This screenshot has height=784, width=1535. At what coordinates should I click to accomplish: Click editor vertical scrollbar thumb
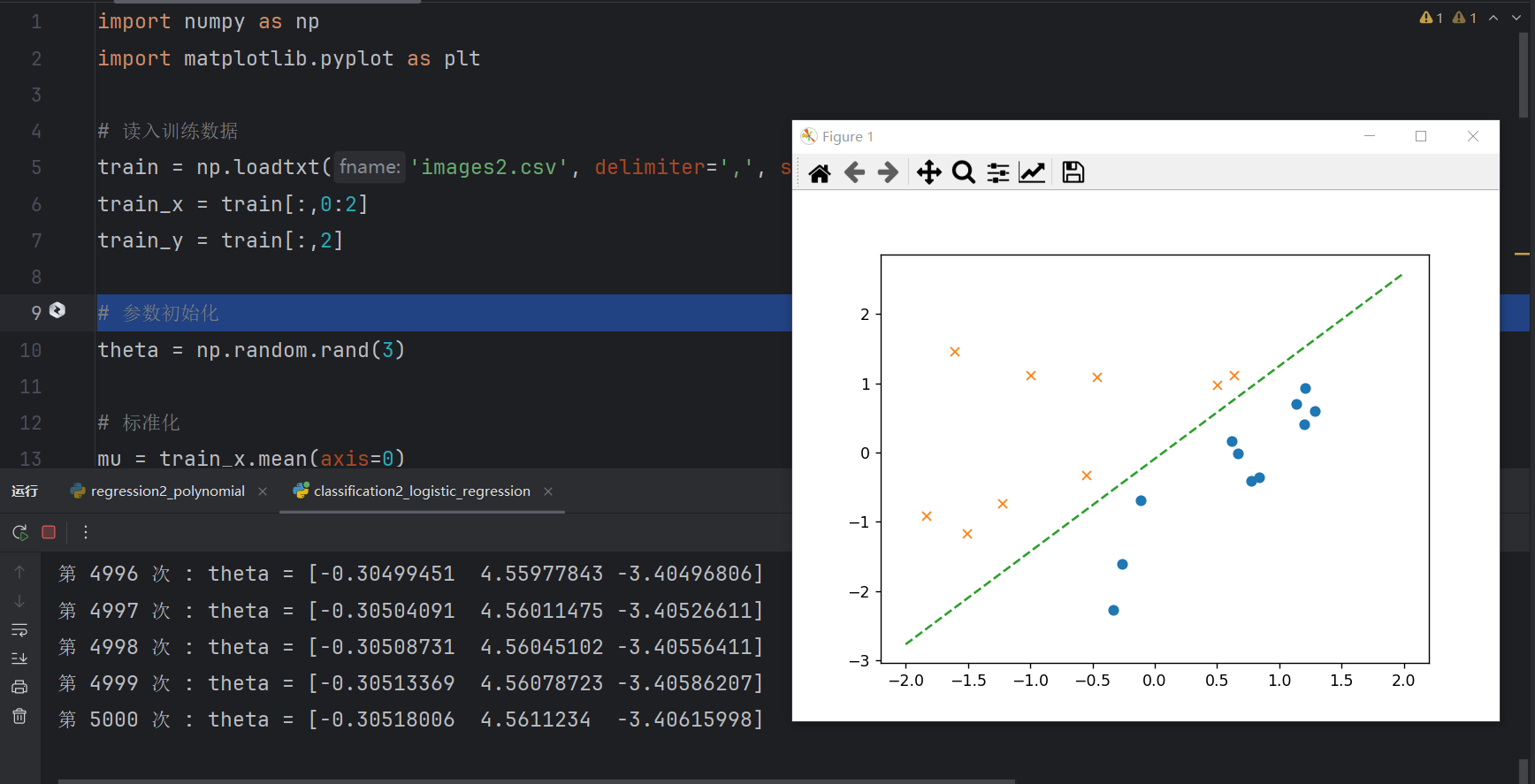tap(1524, 75)
